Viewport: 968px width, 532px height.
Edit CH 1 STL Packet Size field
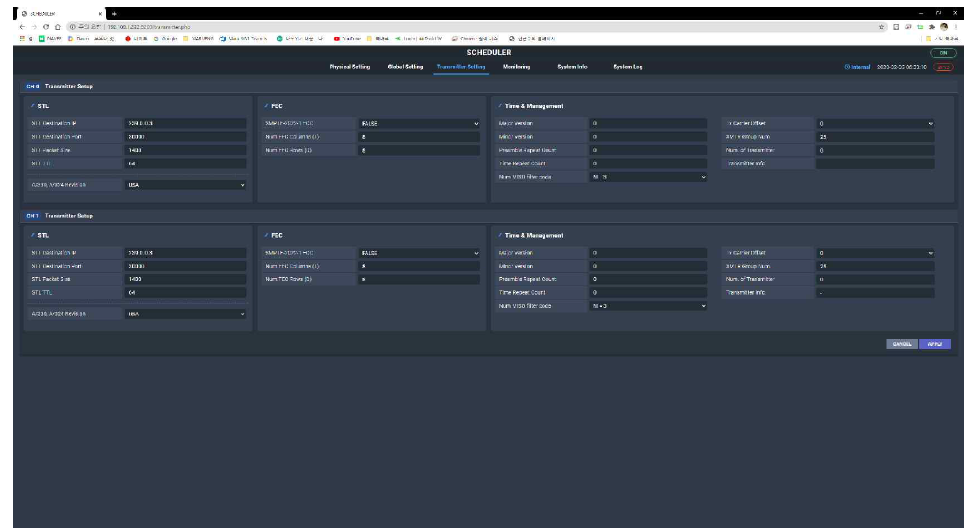click(x=185, y=279)
